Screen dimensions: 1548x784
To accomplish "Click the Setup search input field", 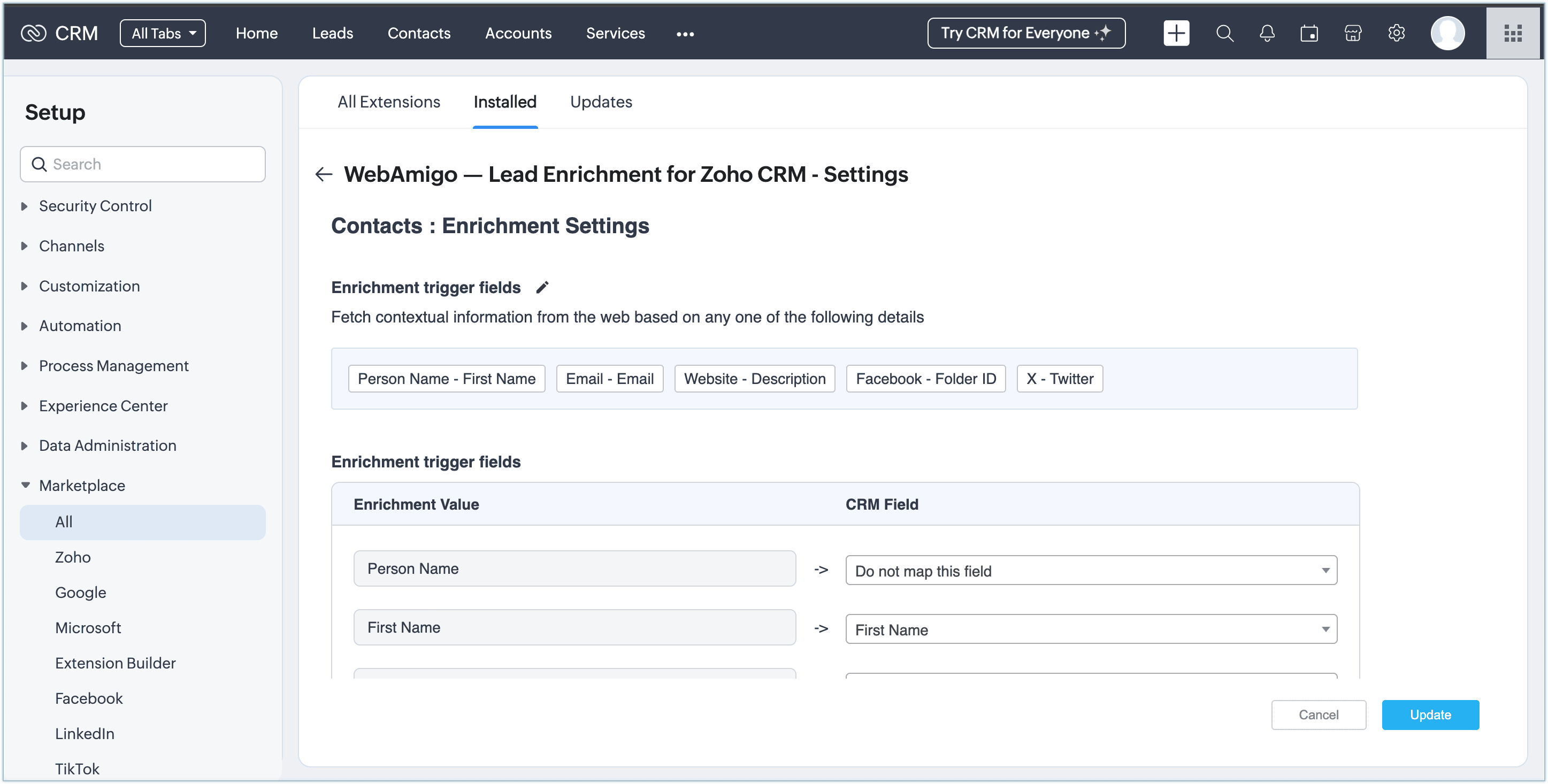I will coord(150,164).
